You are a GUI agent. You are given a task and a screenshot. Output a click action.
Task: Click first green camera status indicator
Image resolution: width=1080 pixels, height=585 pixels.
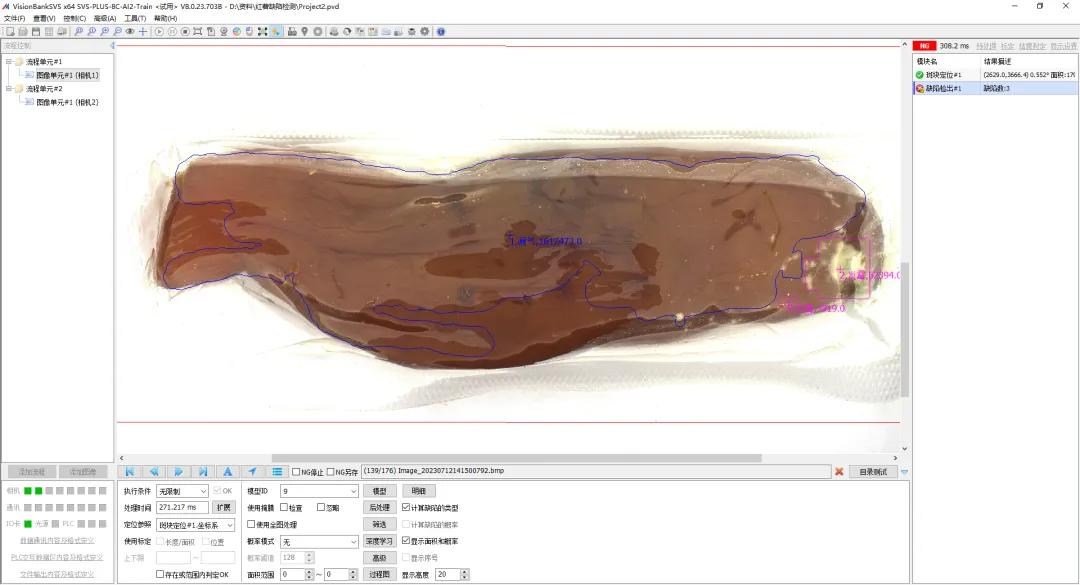click(28, 491)
